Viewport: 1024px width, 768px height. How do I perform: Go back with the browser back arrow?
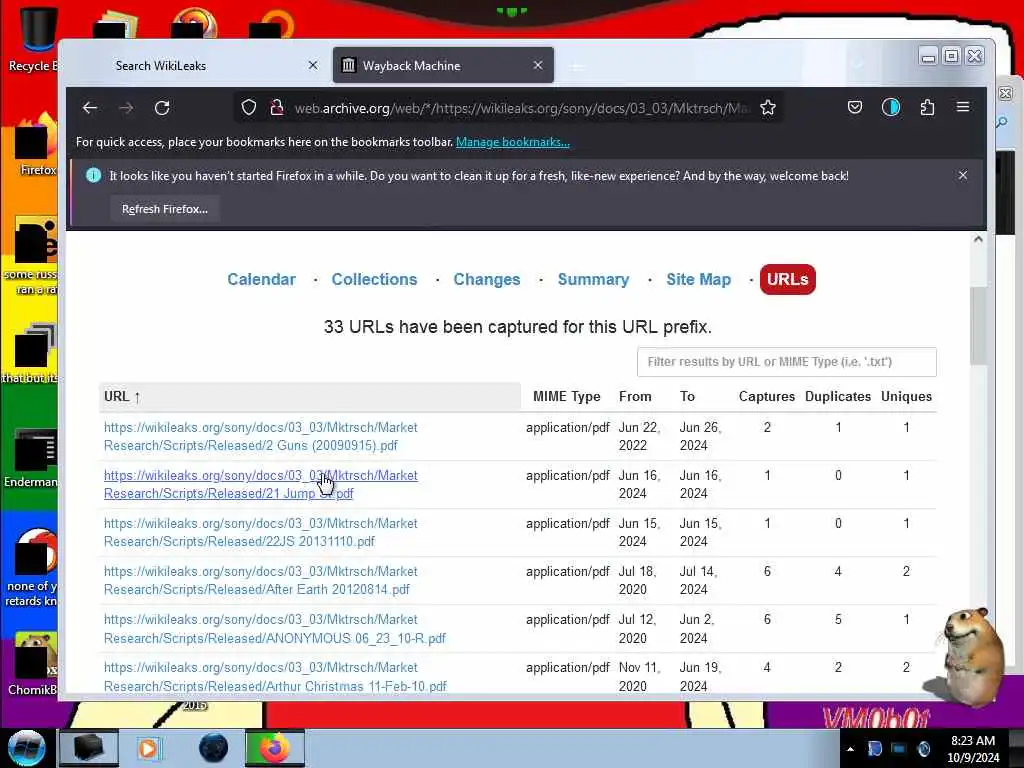[x=90, y=108]
